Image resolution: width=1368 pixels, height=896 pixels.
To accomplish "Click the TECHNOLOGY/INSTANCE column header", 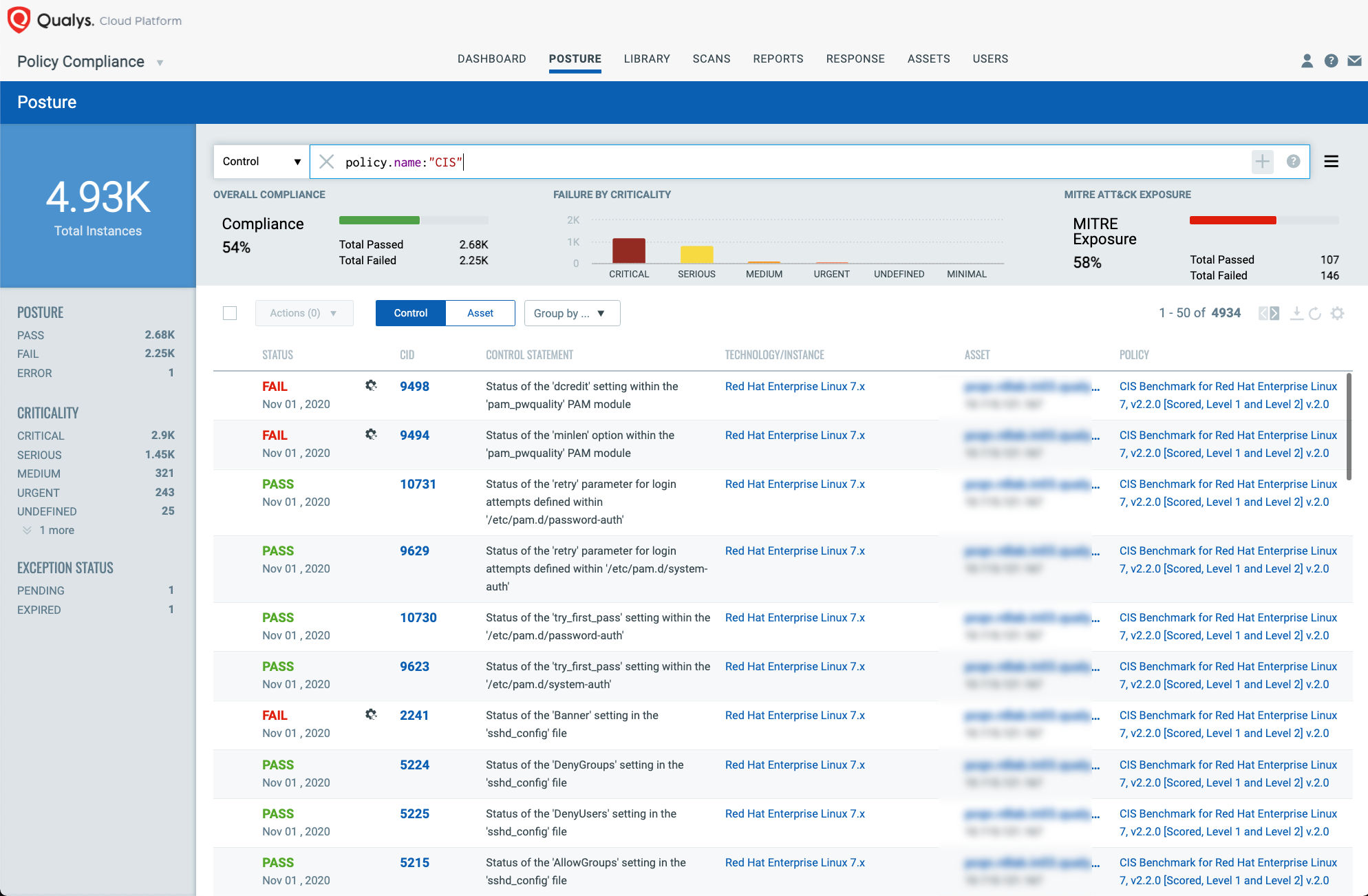I will click(x=774, y=355).
